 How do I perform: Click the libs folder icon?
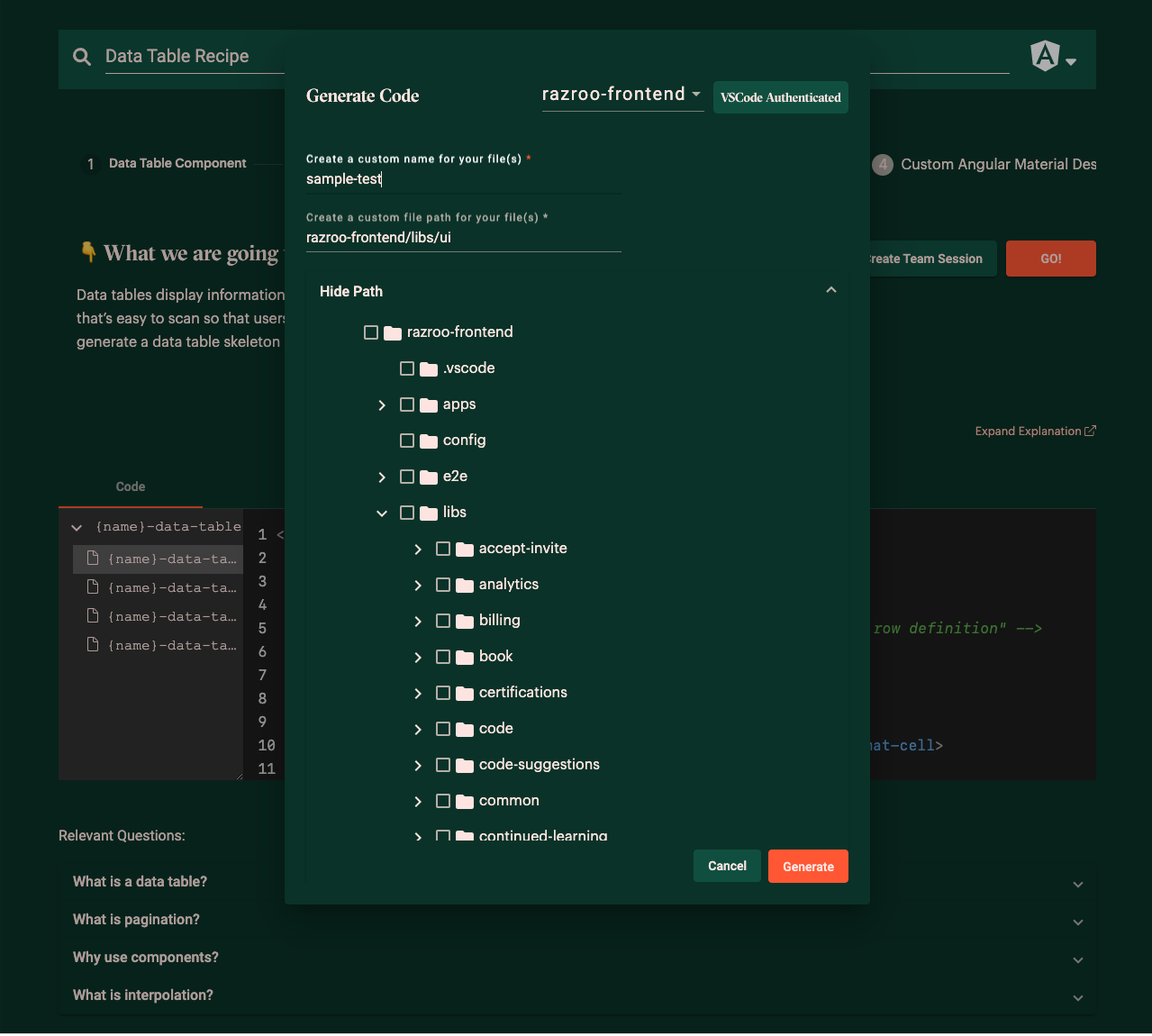[429, 513]
